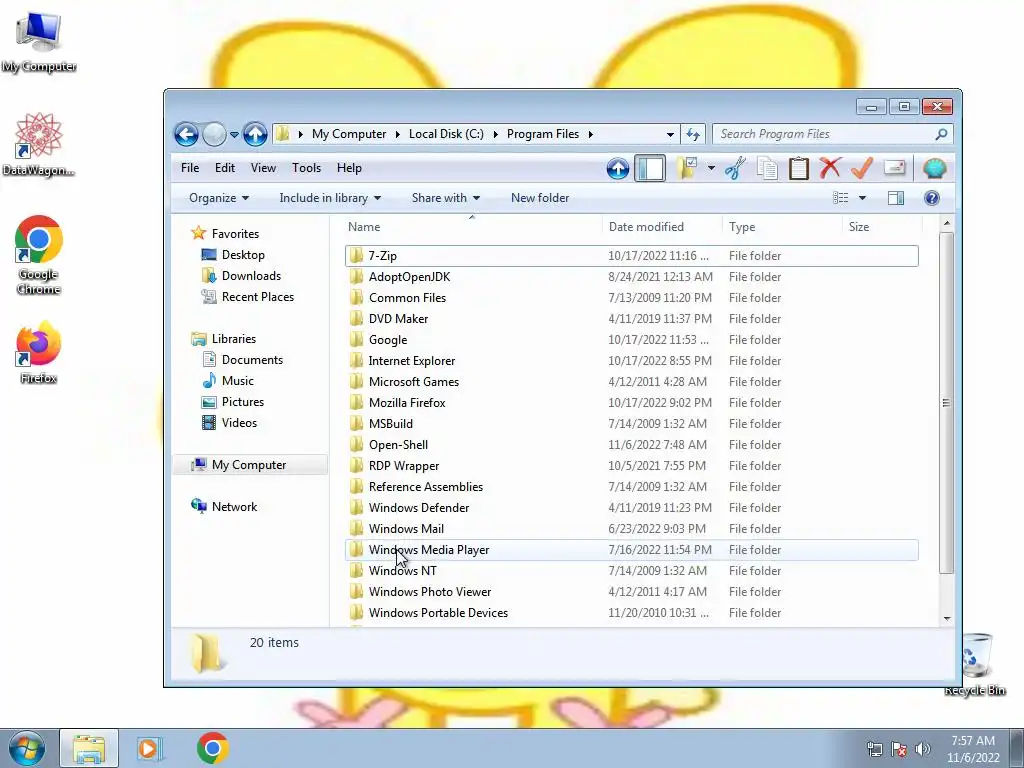Expand the address bar previous locations dropdown
The height and width of the screenshot is (768, 1024).
[670, 135]
